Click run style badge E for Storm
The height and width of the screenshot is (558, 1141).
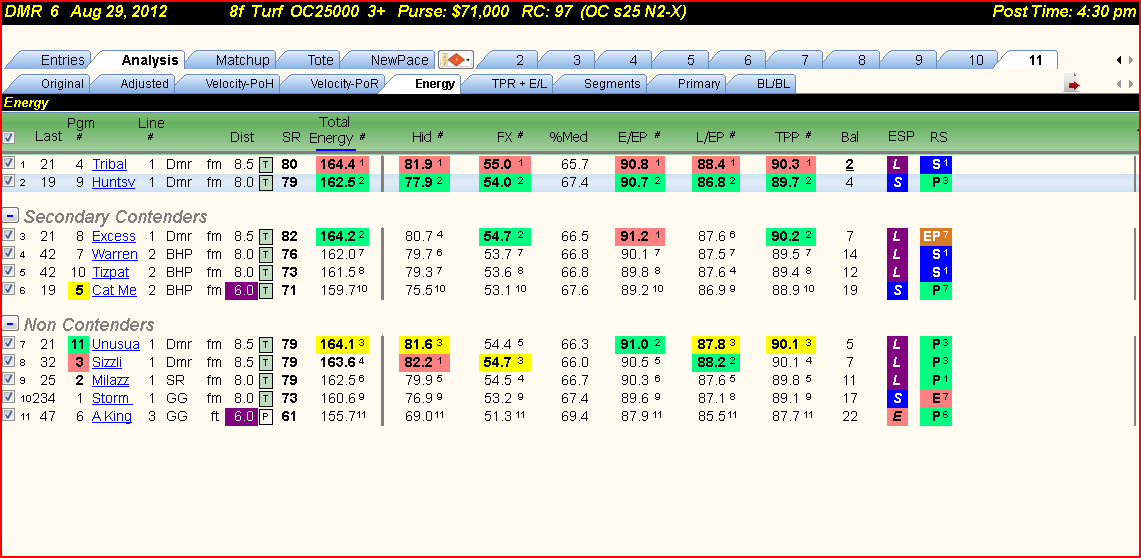(935, 399)
